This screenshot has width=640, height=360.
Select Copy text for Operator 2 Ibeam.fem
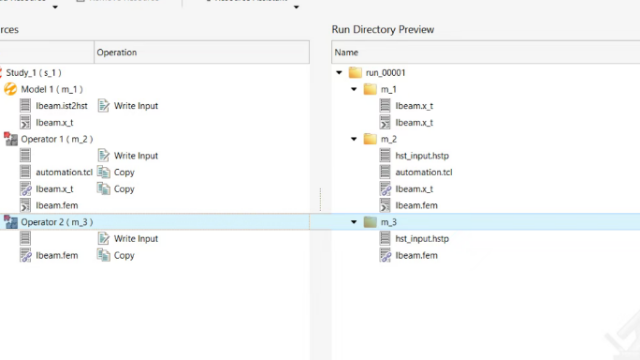click(x=124, y=256)
